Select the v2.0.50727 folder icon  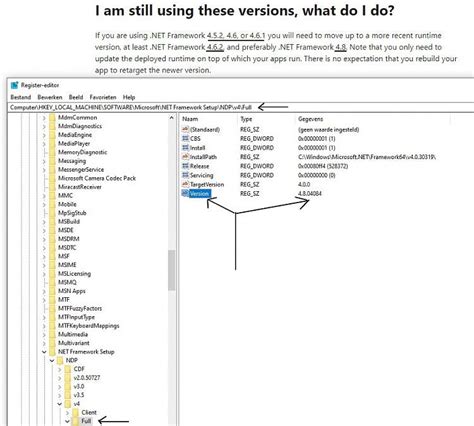[x=68, y=378]
